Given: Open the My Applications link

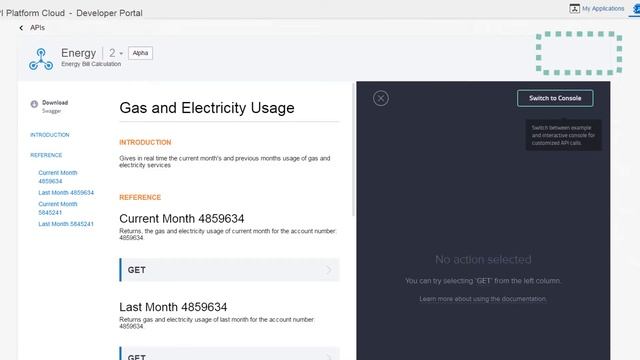Looking at the screenshot, I should (x=603, y=9).
